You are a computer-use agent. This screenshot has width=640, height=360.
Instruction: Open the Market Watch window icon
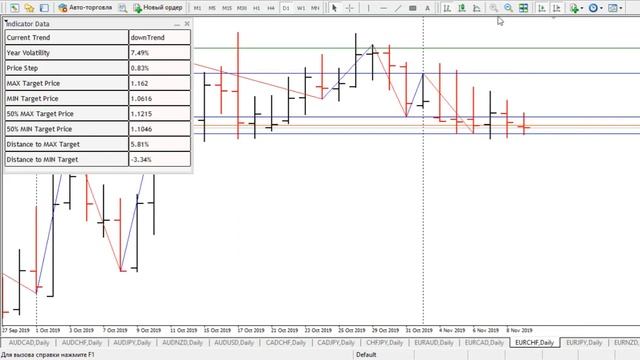14,8
